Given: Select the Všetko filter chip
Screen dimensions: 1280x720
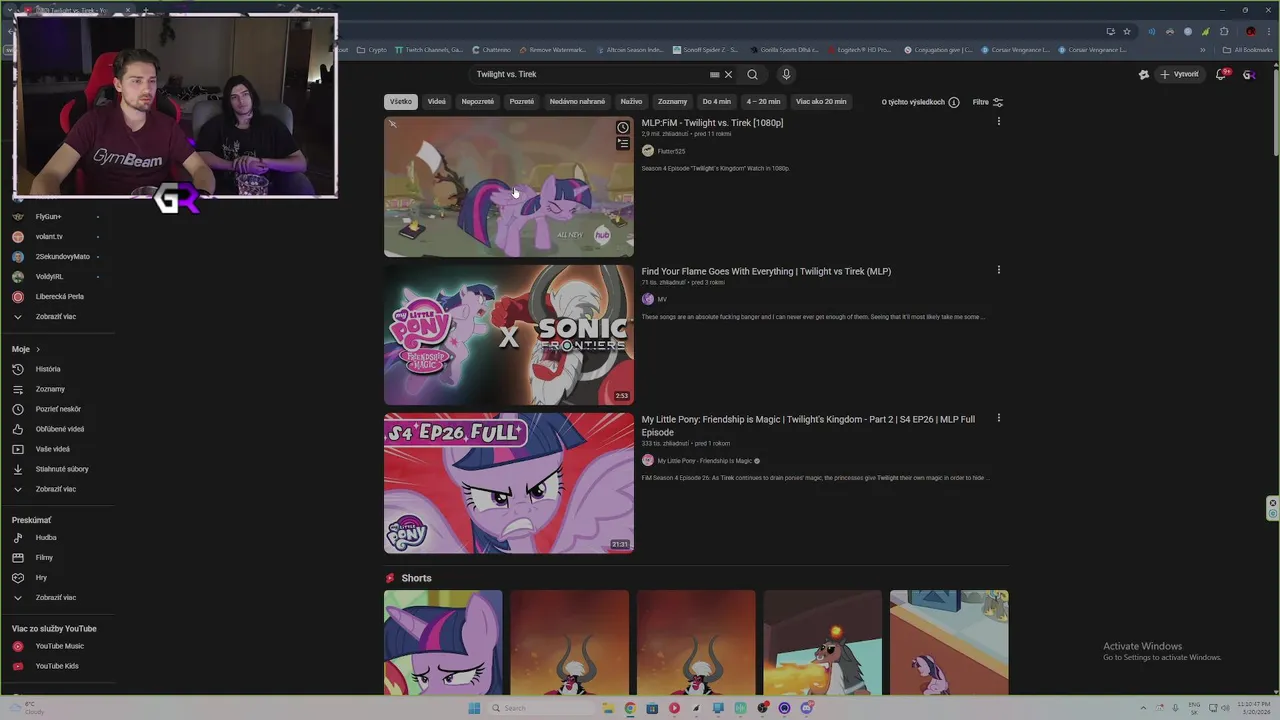Looking at the screenshot, I should [x=401, y=102].
